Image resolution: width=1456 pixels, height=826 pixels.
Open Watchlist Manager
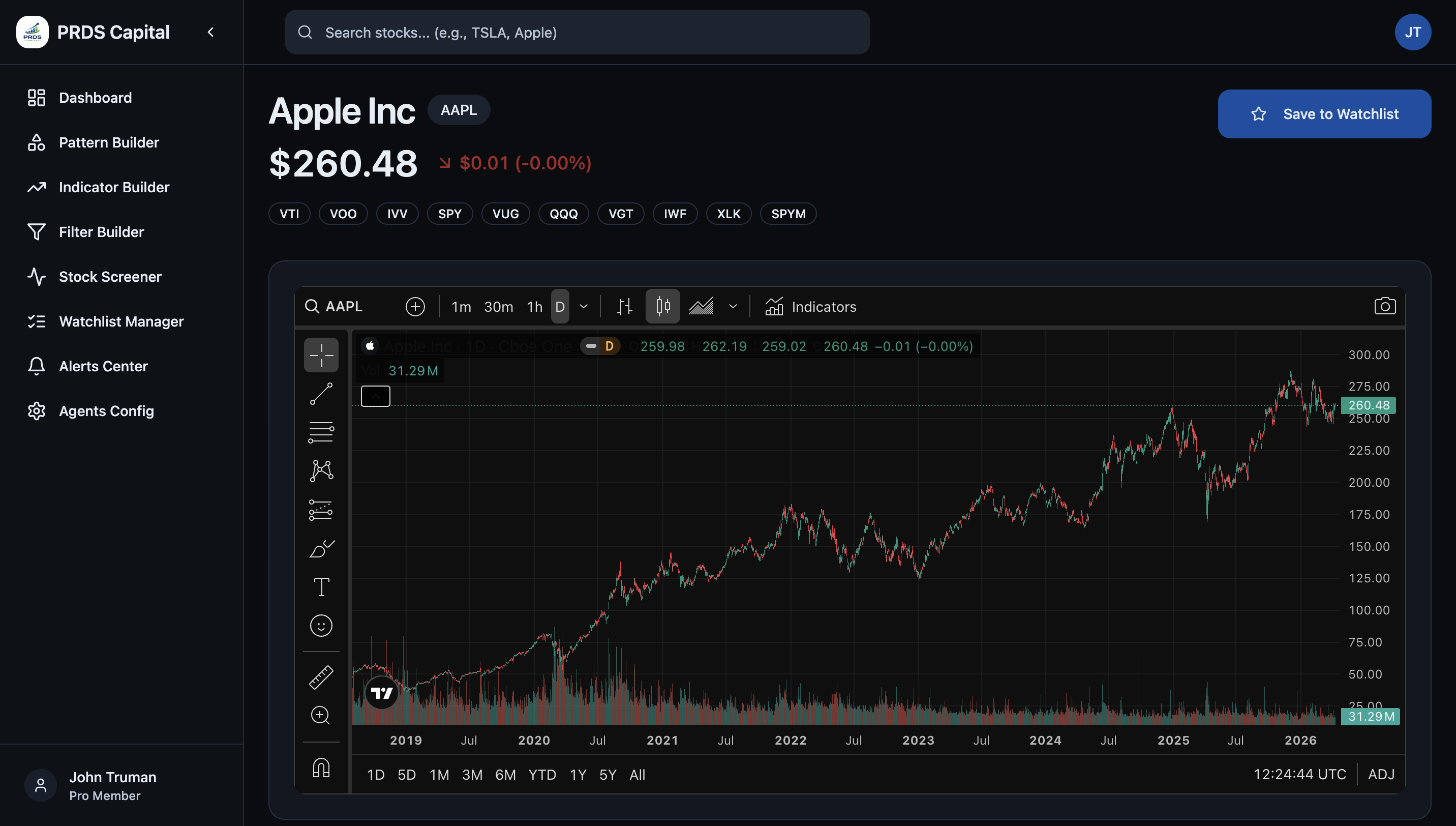122,321
